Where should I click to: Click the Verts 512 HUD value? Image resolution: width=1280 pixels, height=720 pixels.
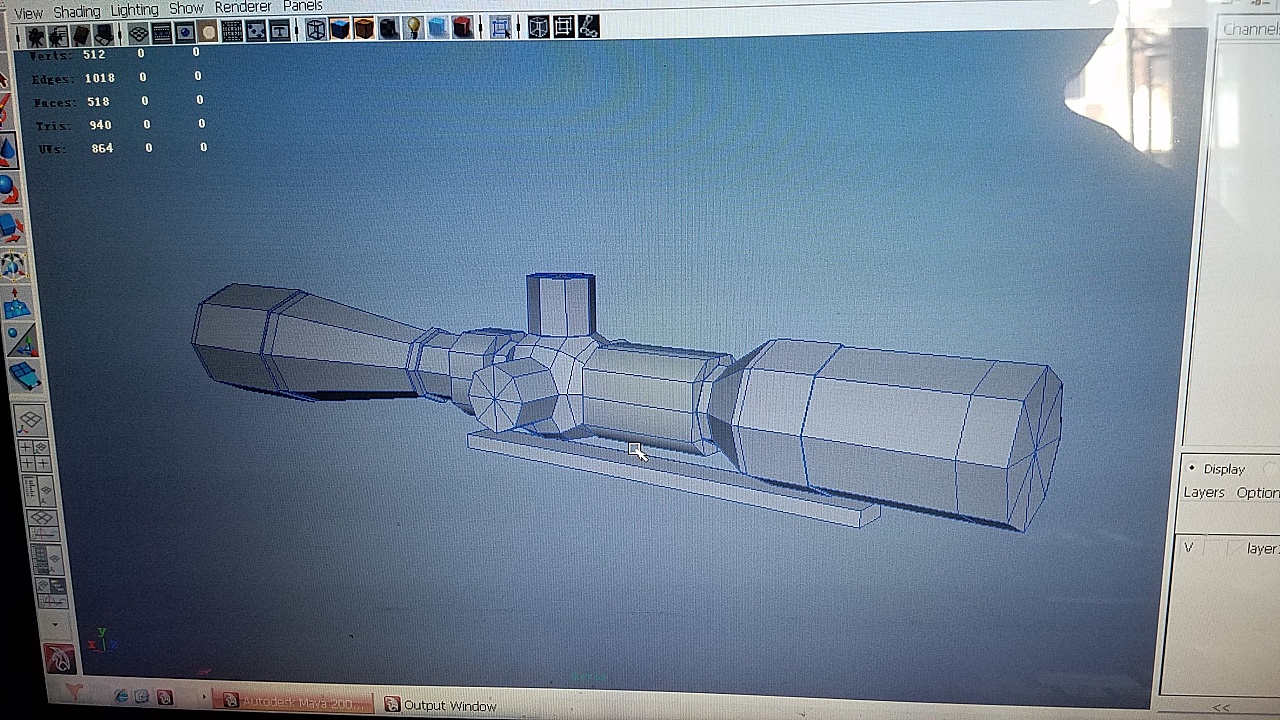pos(95,54)
